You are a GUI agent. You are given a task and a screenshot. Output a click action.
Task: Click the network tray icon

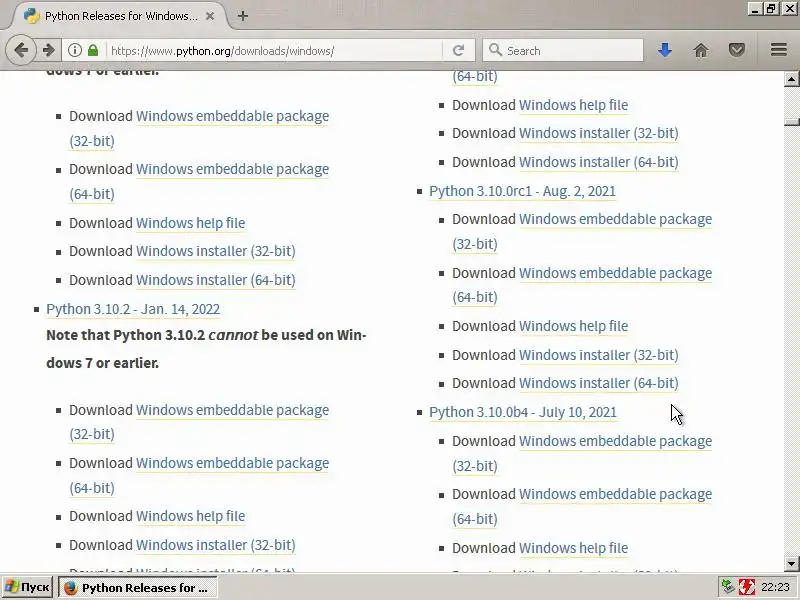(728, 587)
